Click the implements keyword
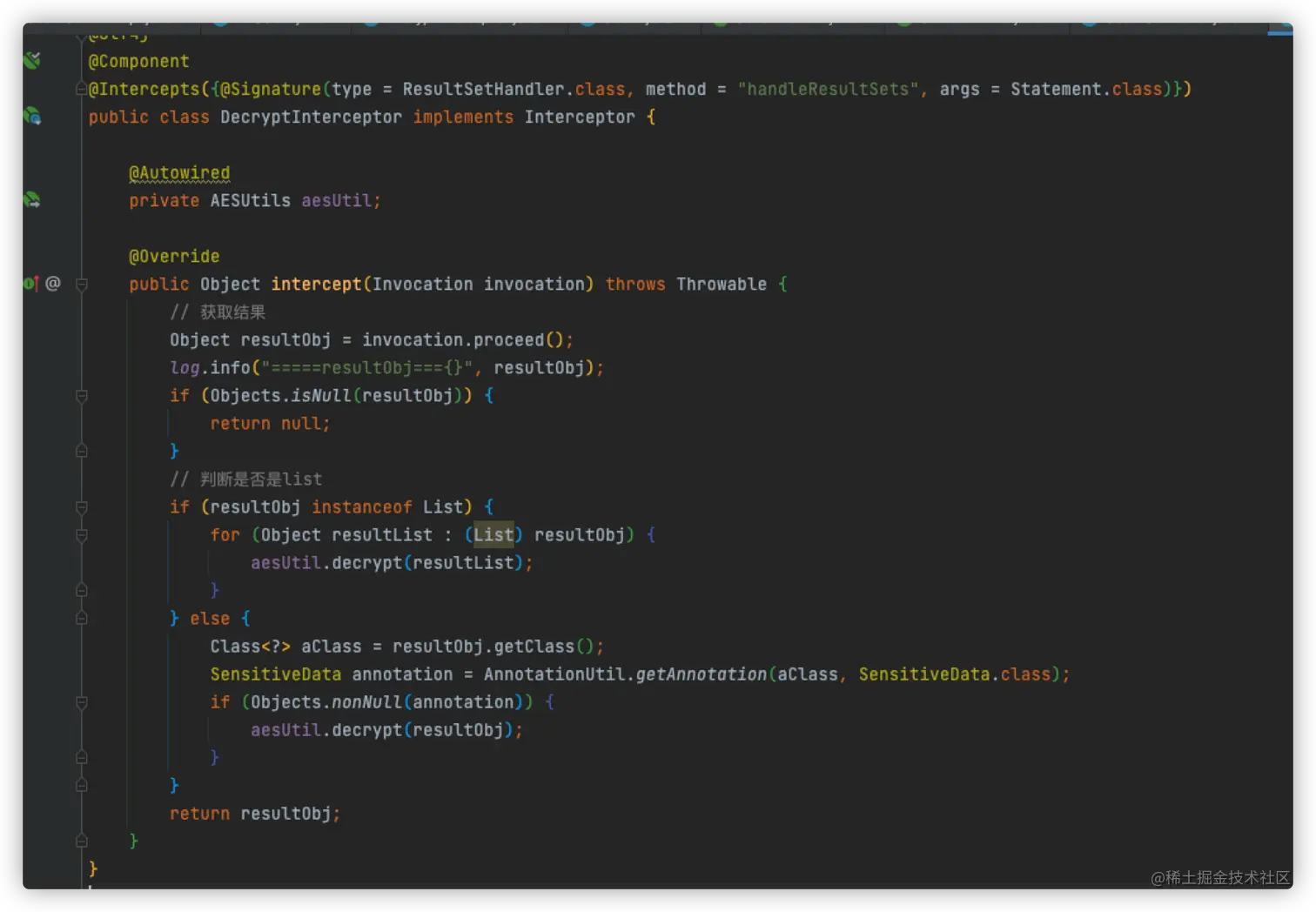The height and width of the screenshot is (912, 1316). point(463,117)
